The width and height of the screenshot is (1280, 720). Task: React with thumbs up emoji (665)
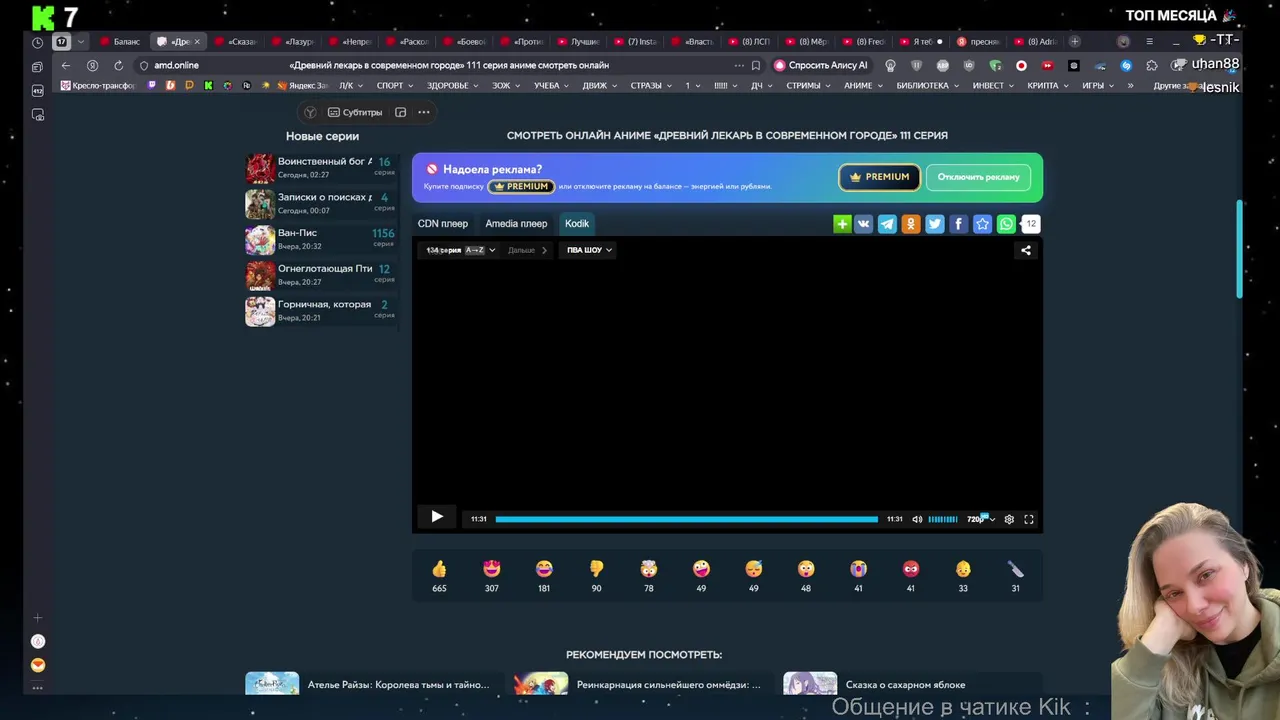439,569
